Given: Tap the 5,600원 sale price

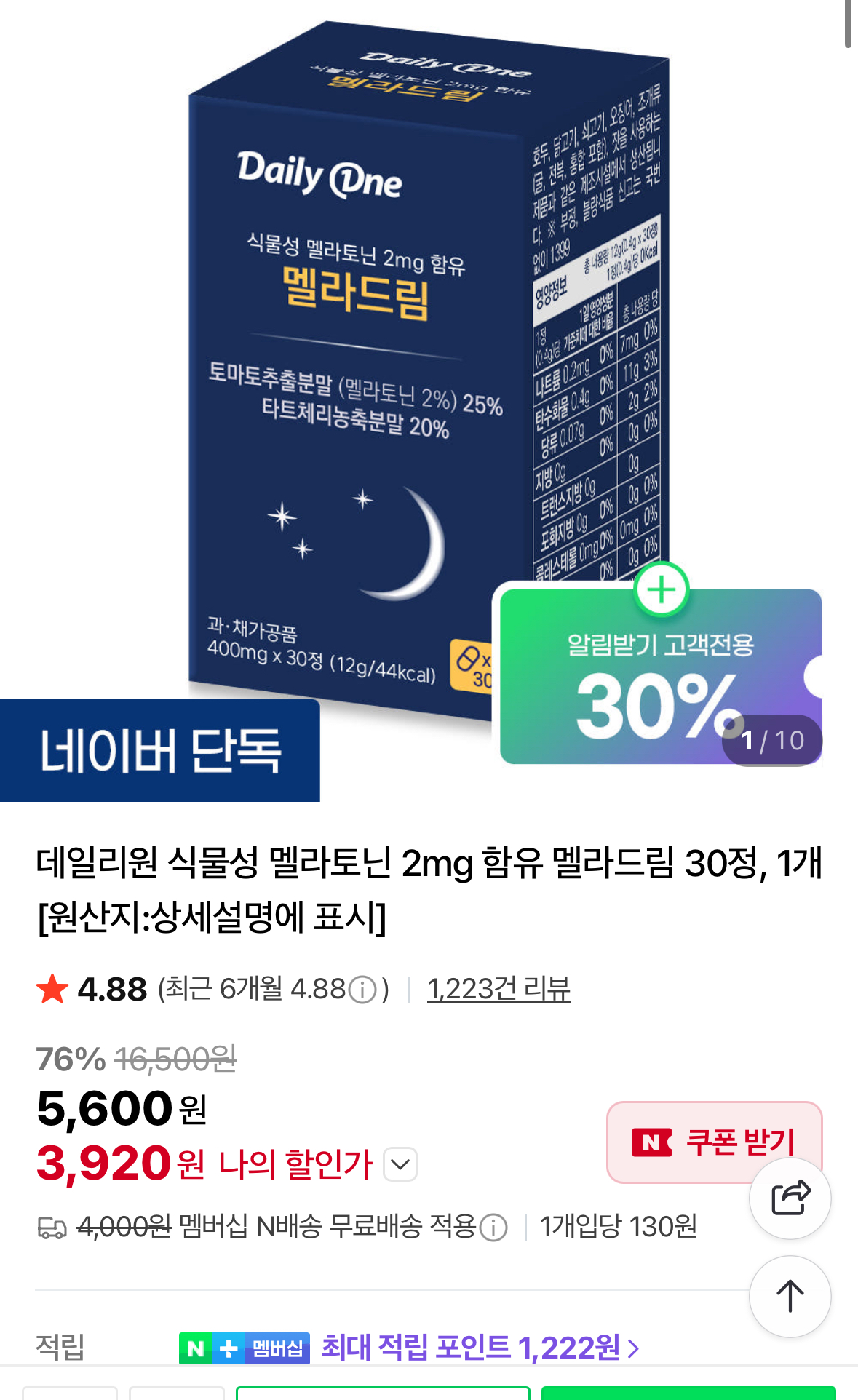Looking at the screenshot, I should coord(122,1110).
